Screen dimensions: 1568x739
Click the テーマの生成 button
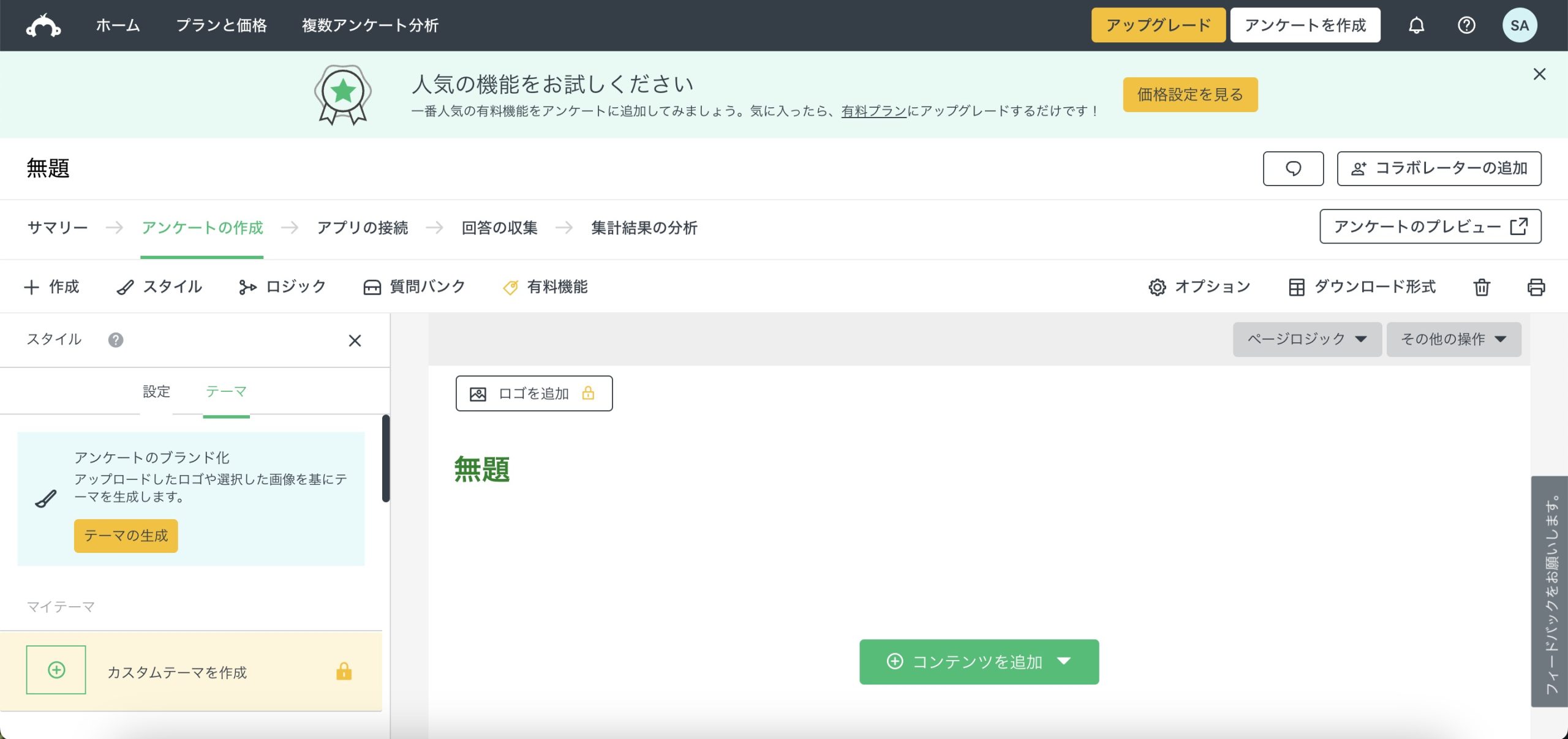click(x=126, y=536)
